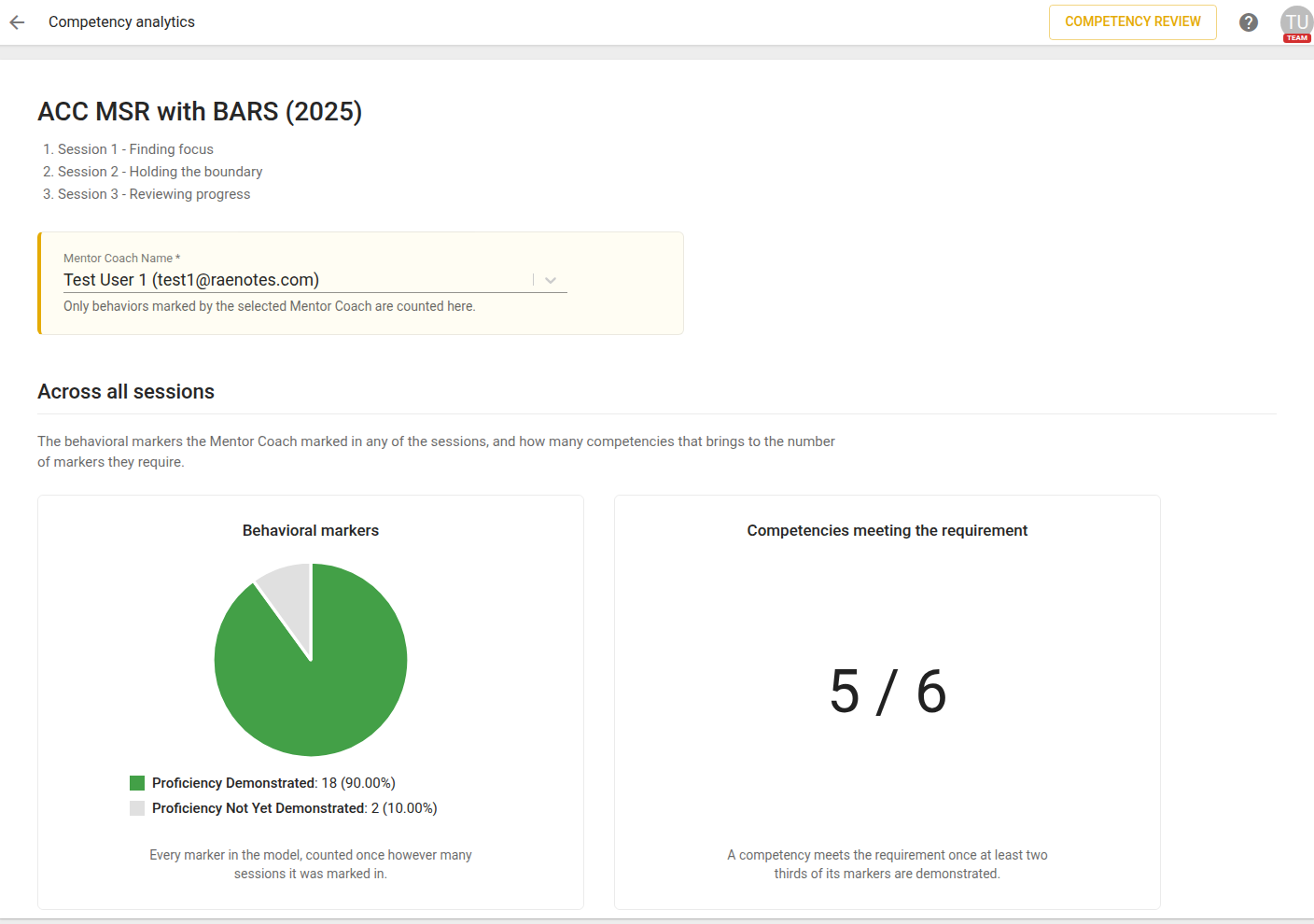Open the TU team user avatar
This screenshot has width=1314, height=924.
coord(1296,23)
